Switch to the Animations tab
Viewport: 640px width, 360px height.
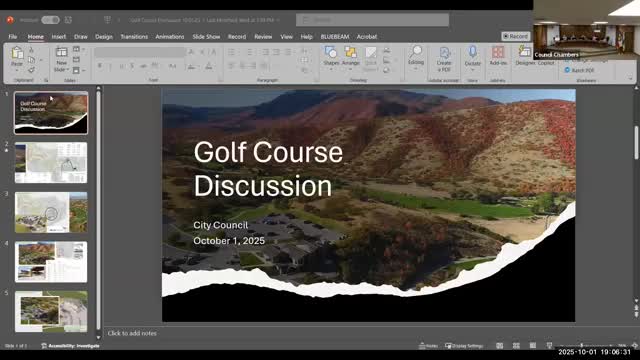[170, 37]
